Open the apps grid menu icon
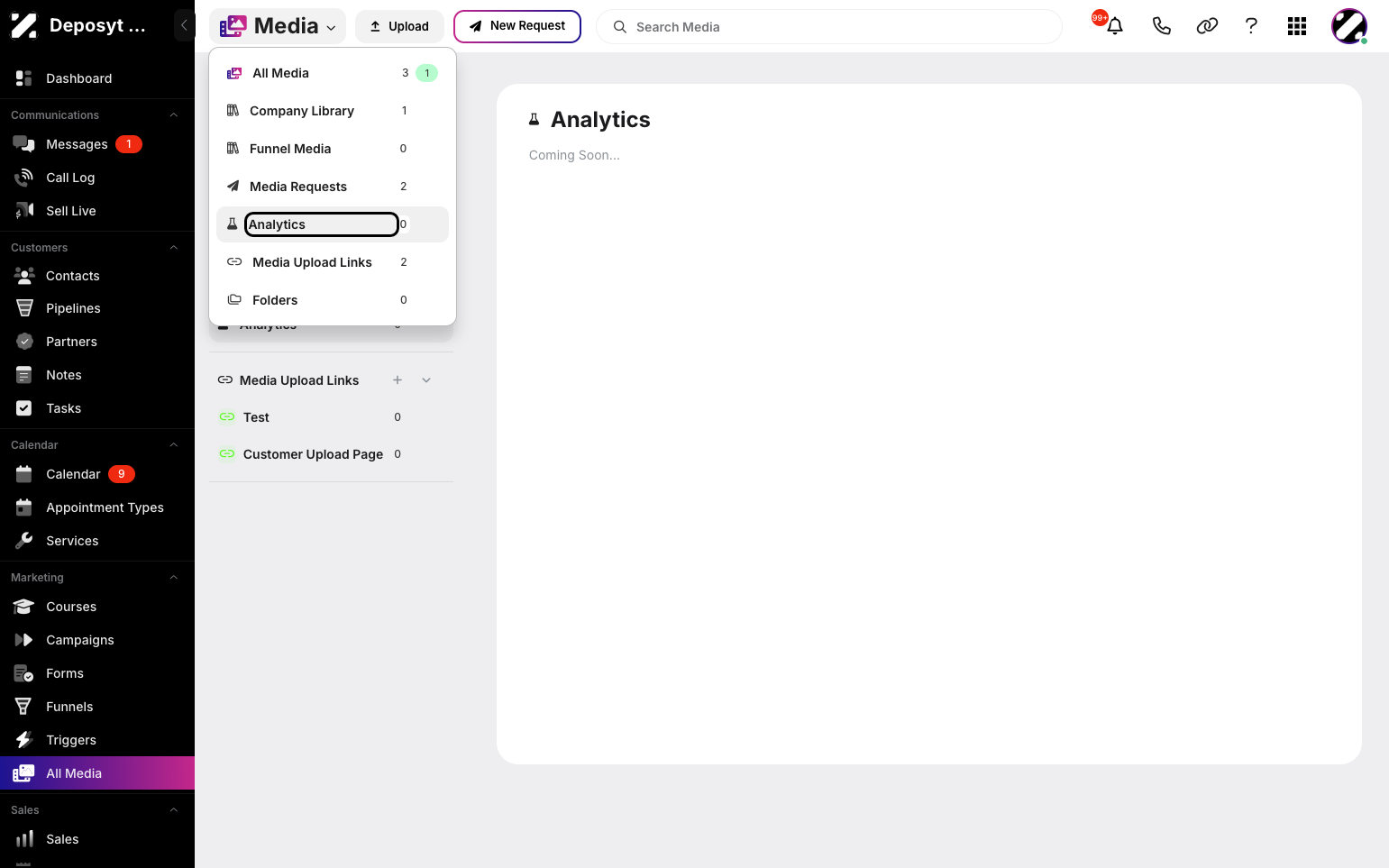 point(1297,26)
